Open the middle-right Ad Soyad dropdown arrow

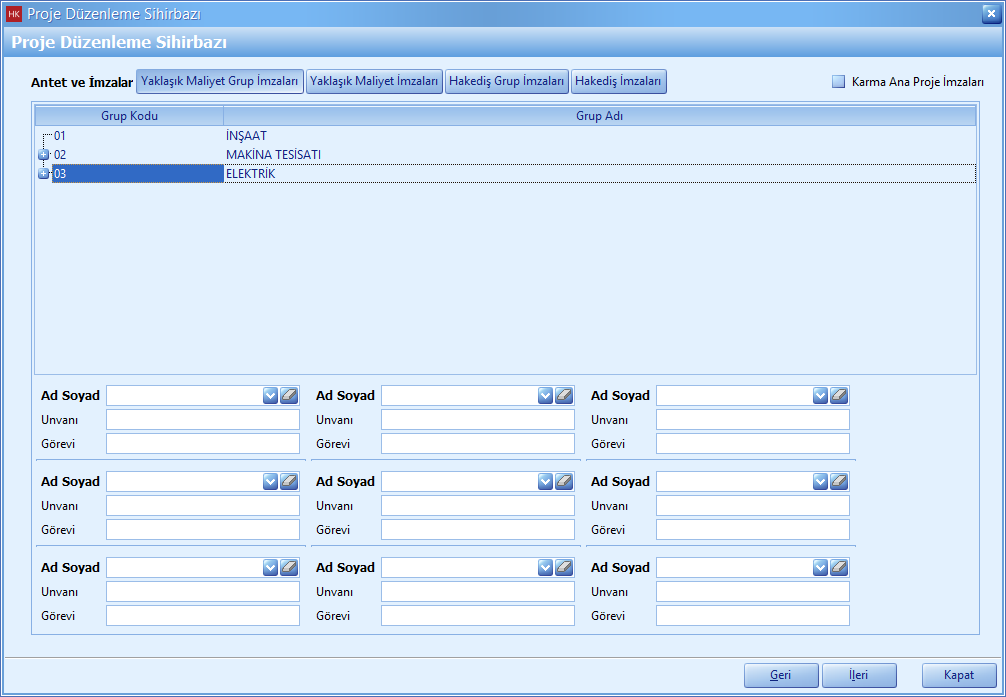point(820,482)
